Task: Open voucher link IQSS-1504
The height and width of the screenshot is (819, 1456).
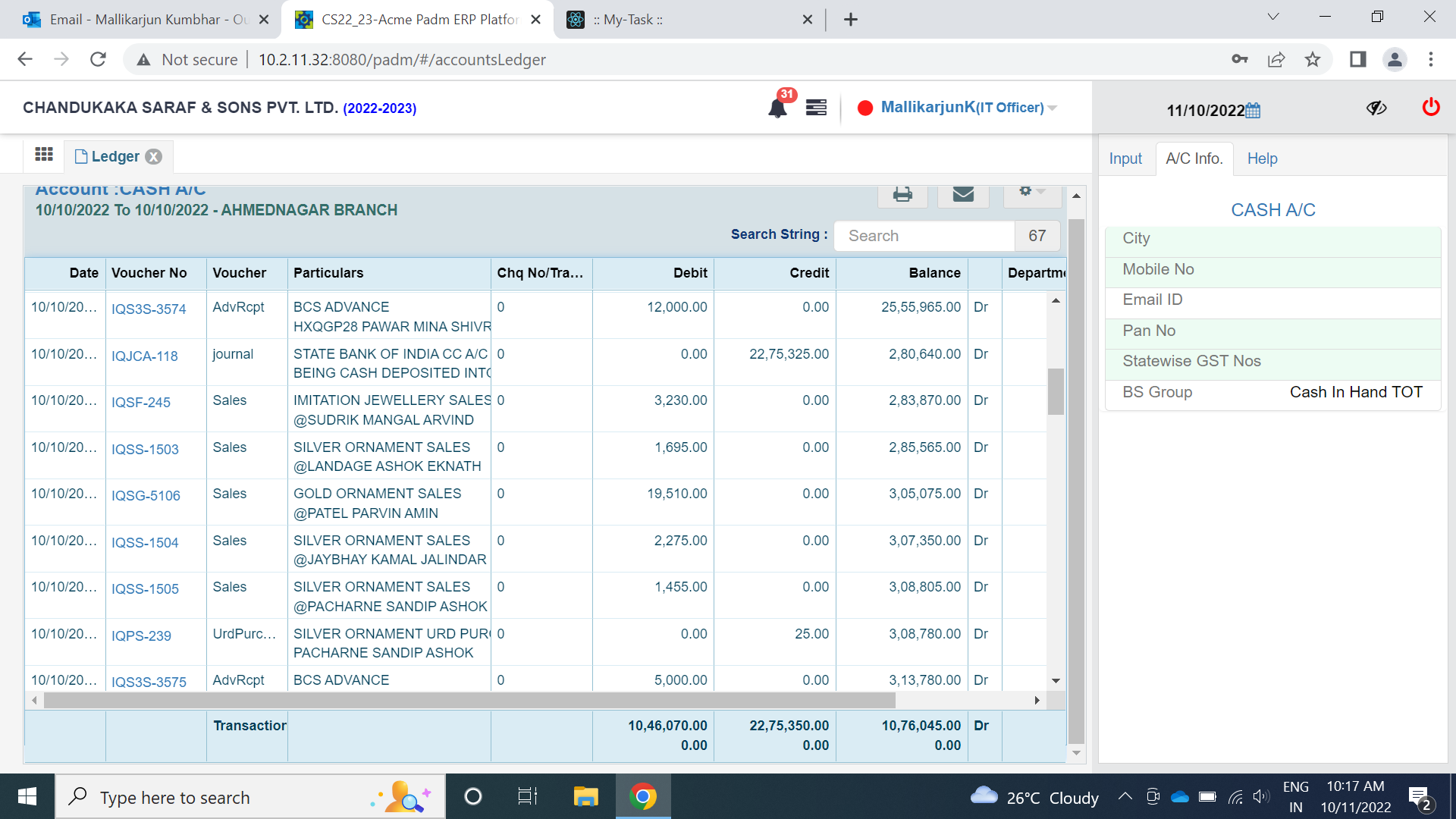Action: pos(145,543)
